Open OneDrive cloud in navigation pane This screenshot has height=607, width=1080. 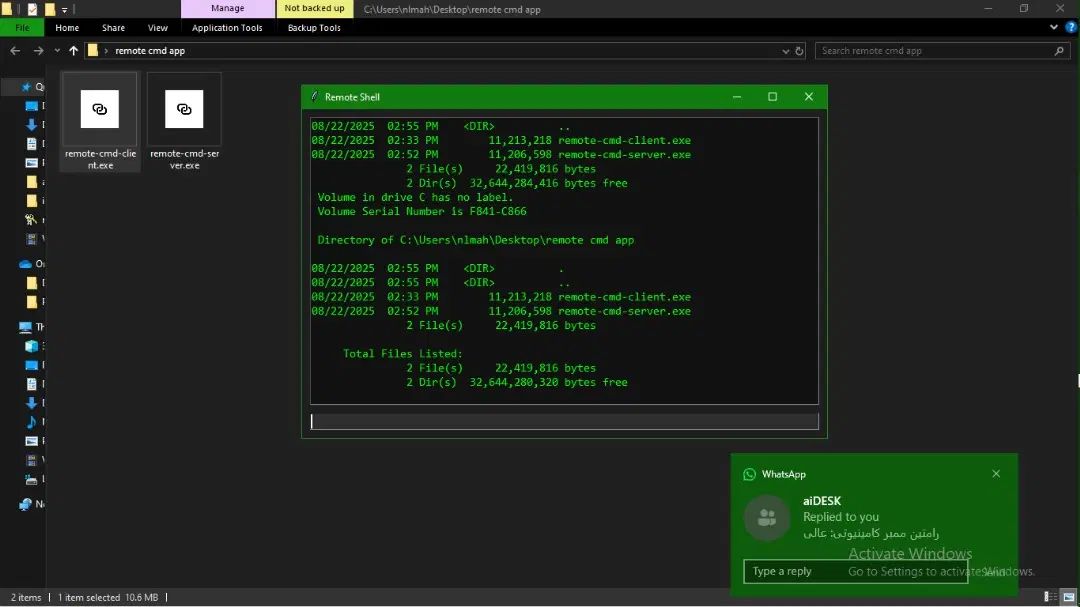(x=25, y=264)
